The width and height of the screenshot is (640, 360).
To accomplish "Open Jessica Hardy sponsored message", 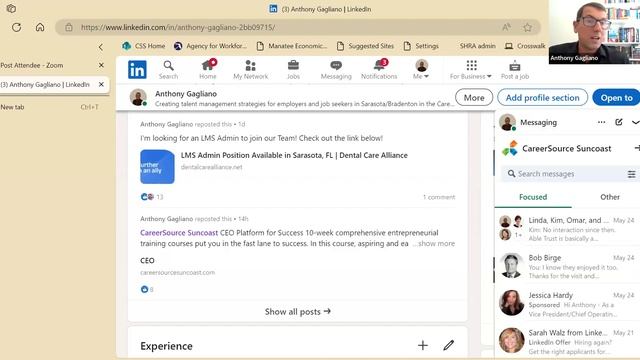I will pos(567,304).
